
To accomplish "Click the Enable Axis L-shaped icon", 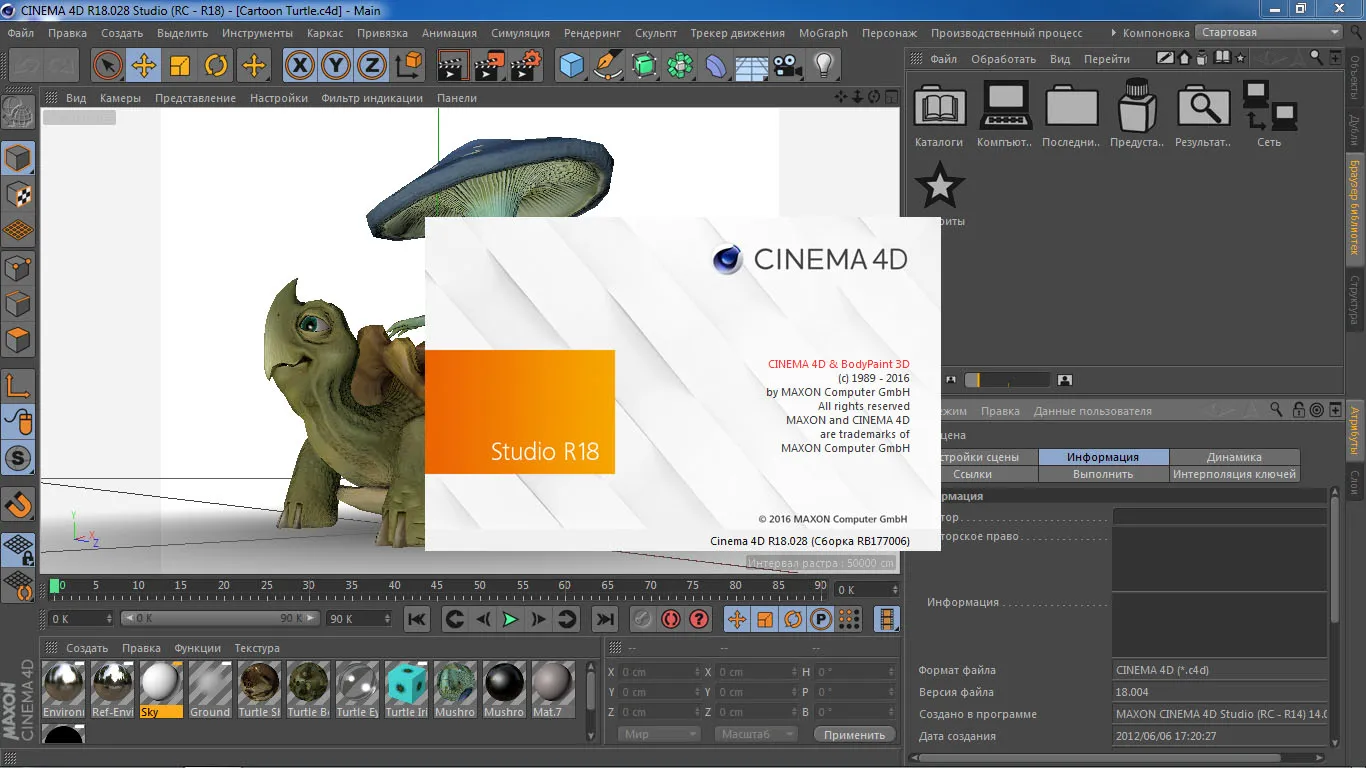I will pyautogui.click(x=18, y=385).
